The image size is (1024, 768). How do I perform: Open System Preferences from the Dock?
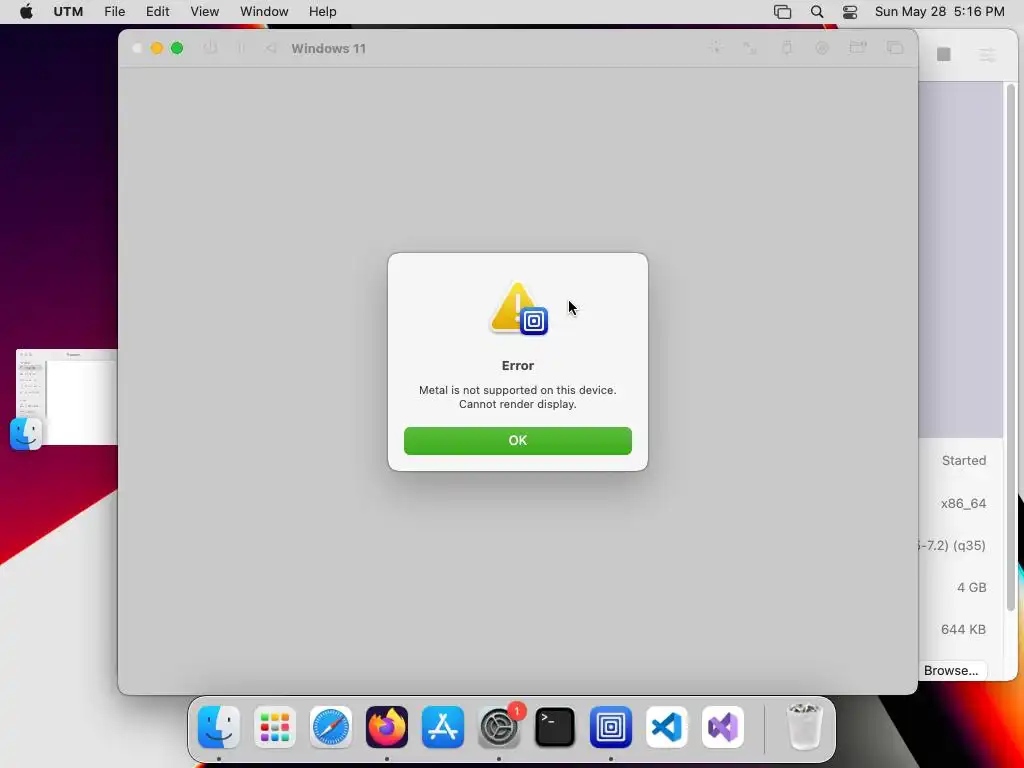click(499, 727)
